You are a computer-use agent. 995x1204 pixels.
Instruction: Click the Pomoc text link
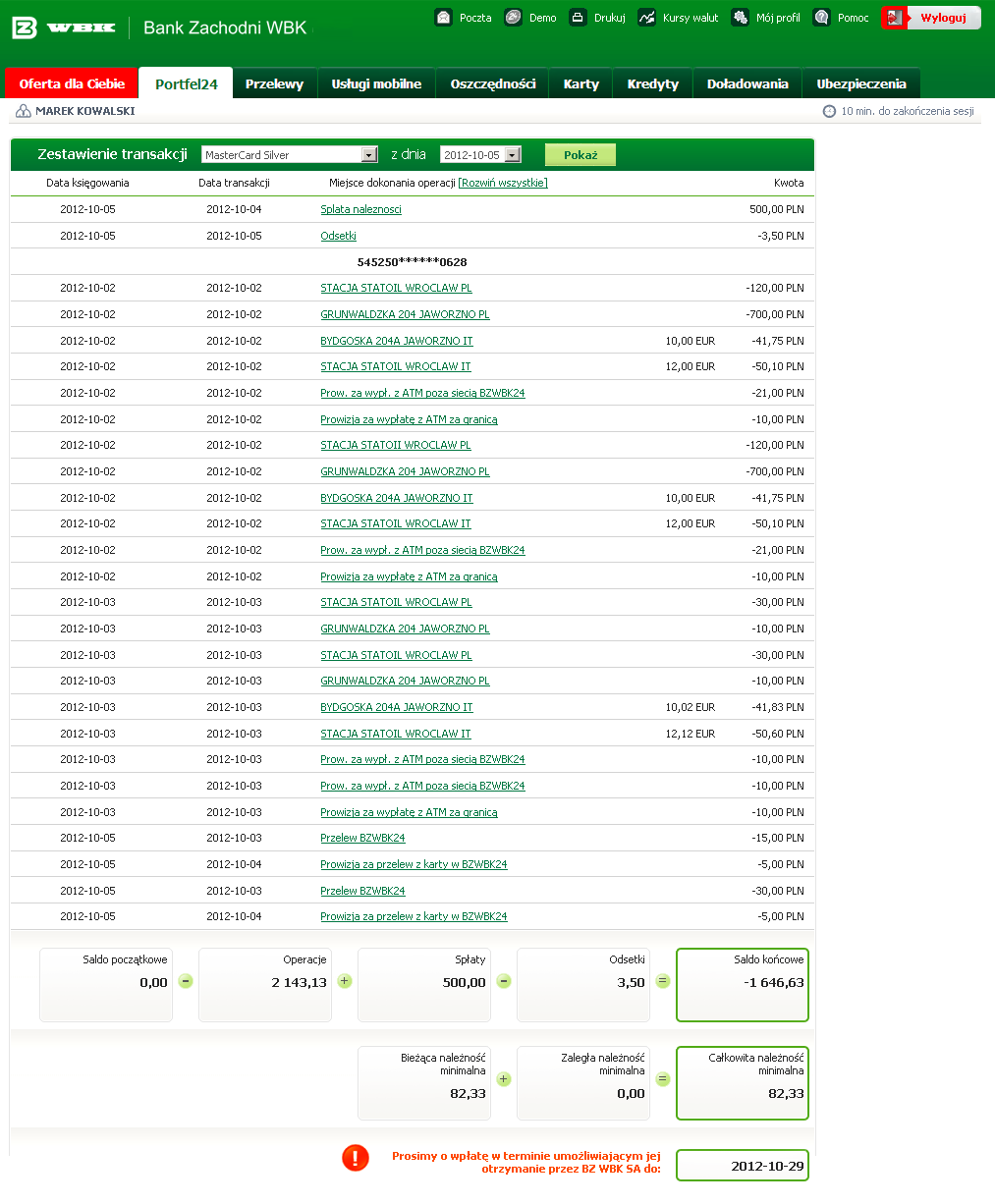tap(854, 18)
